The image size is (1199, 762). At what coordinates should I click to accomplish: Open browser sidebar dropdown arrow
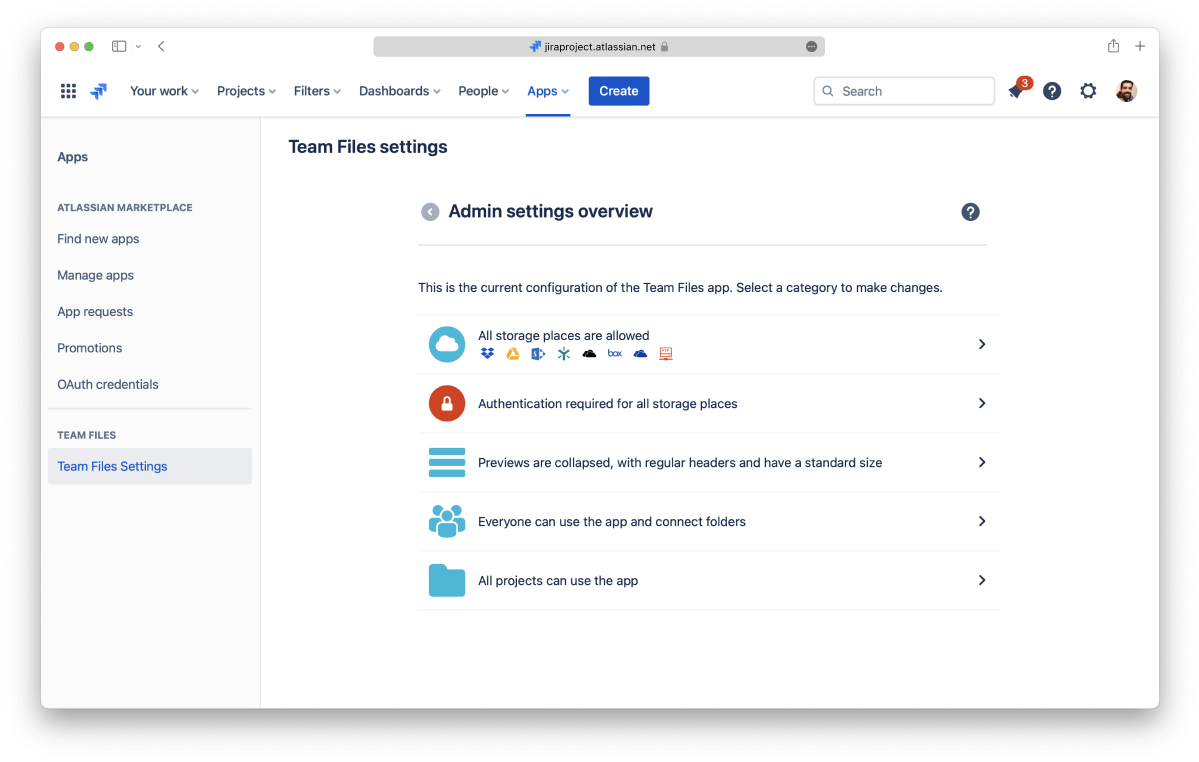pos(138,47)
